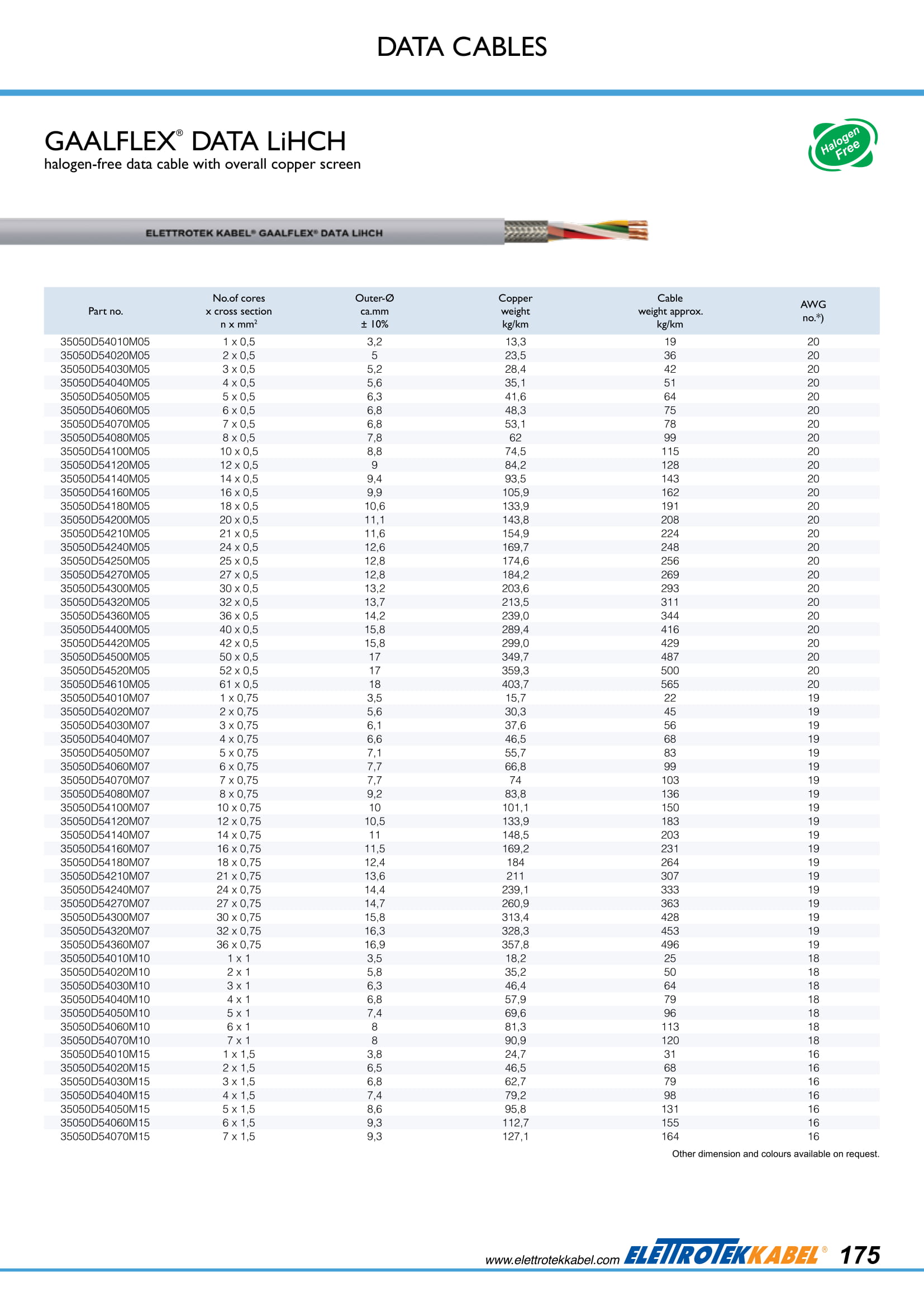Select part number 35050D54240M07

click(x=105, y=890)
